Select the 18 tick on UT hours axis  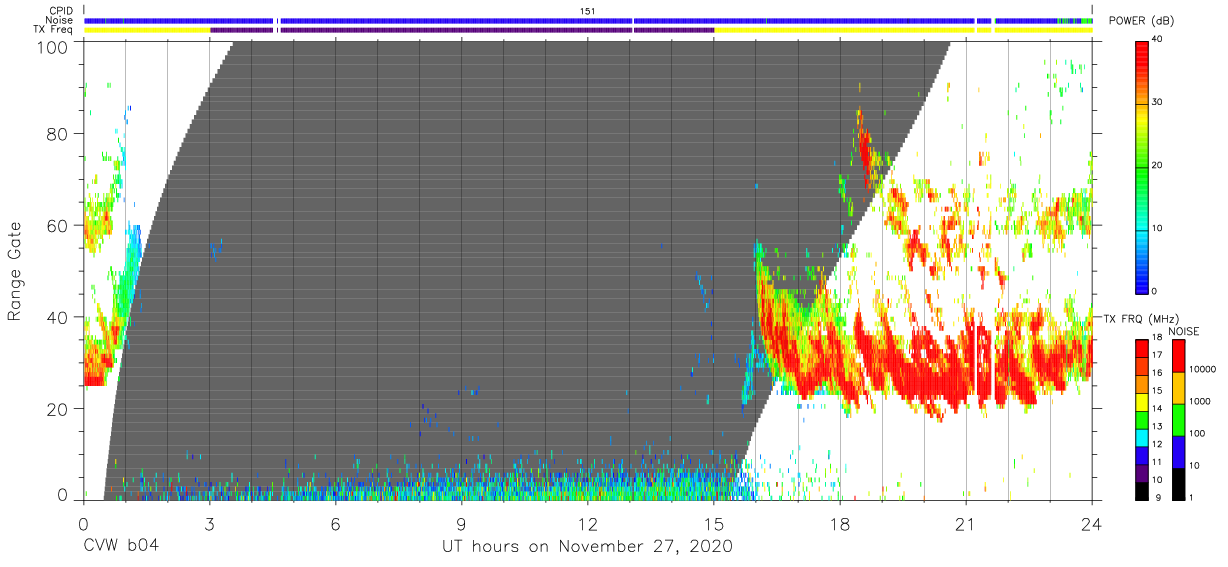pyautogui.click(x=840, y=523)
